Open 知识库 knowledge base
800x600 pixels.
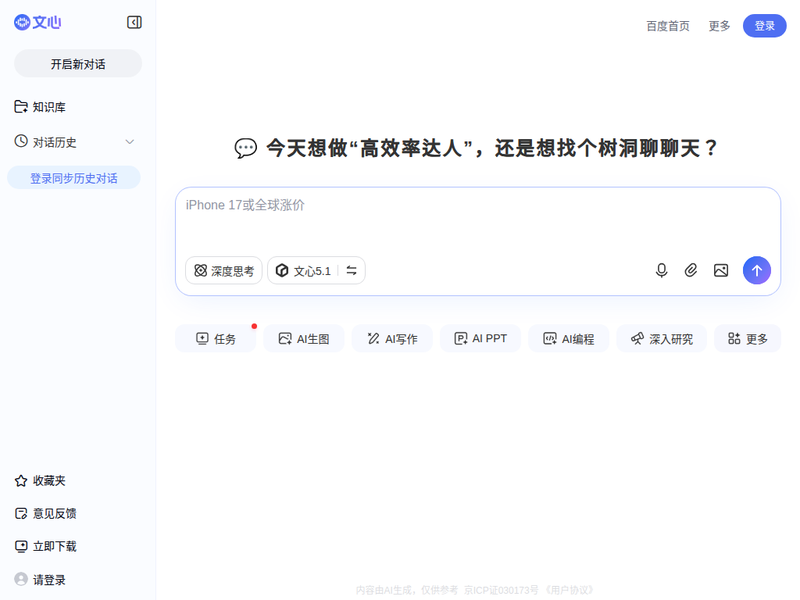(40, 107)
